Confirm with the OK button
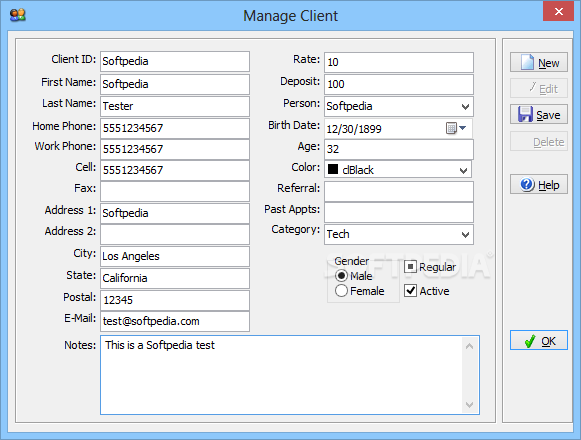This screenshot has width=581, height=440. tap(539, 340)
